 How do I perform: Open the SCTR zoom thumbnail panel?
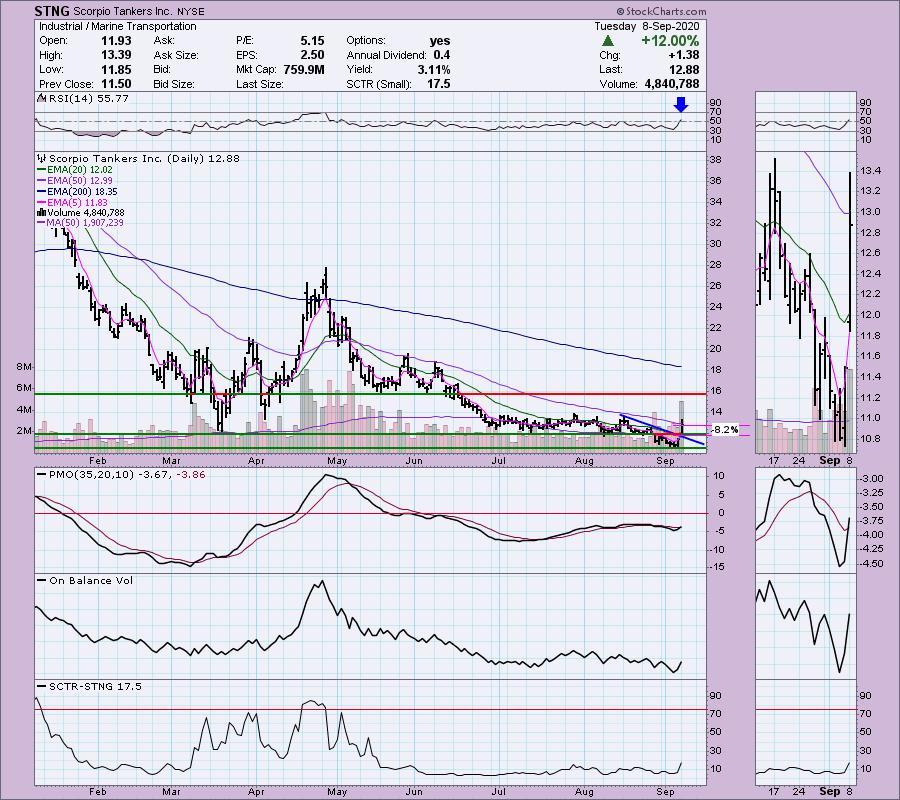[x=805, y=732]
